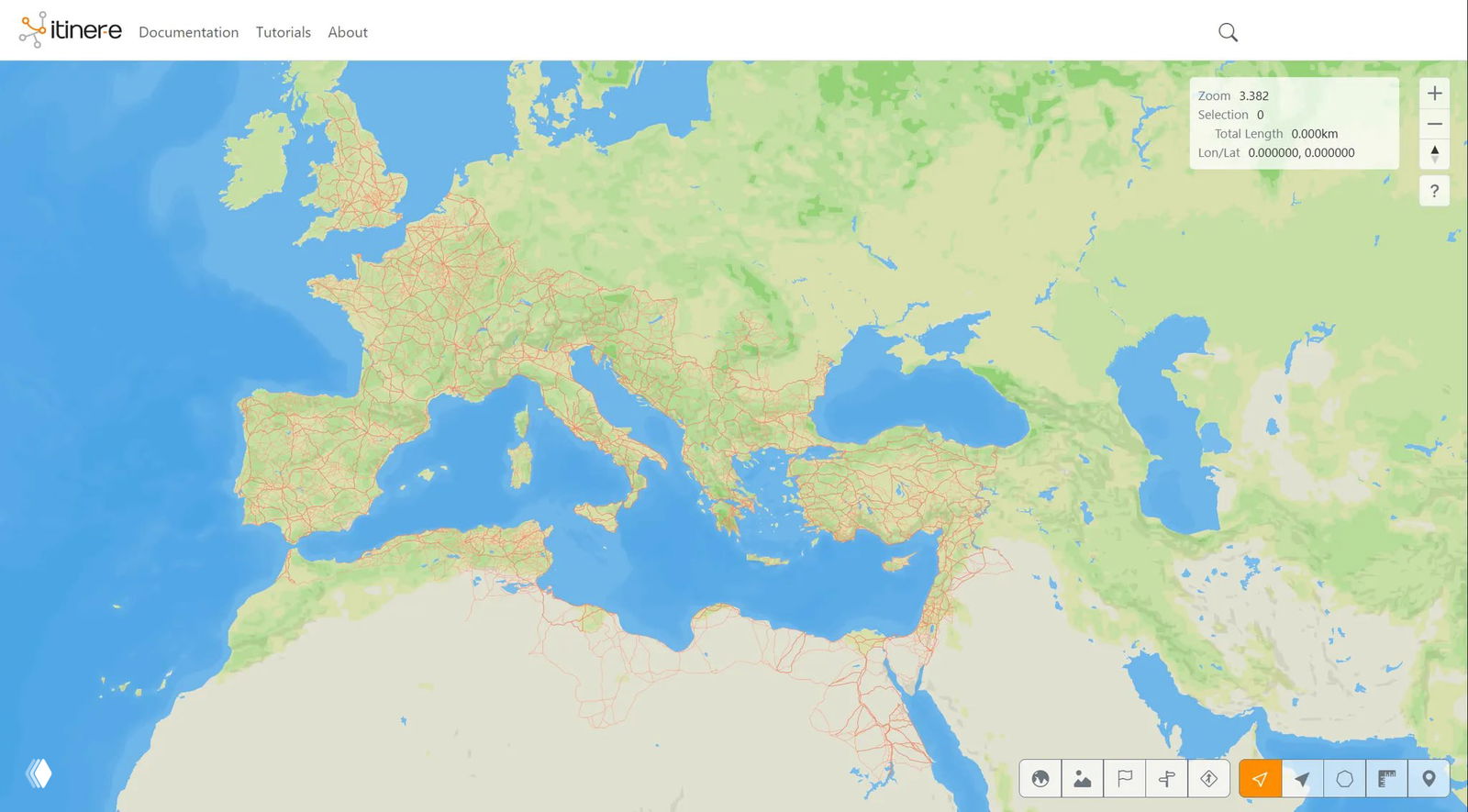Open the Tutorials menu item
Image resolution: width=1468 pixels, height=812 pixels.
pyautogui.click(x=283, y=32)
